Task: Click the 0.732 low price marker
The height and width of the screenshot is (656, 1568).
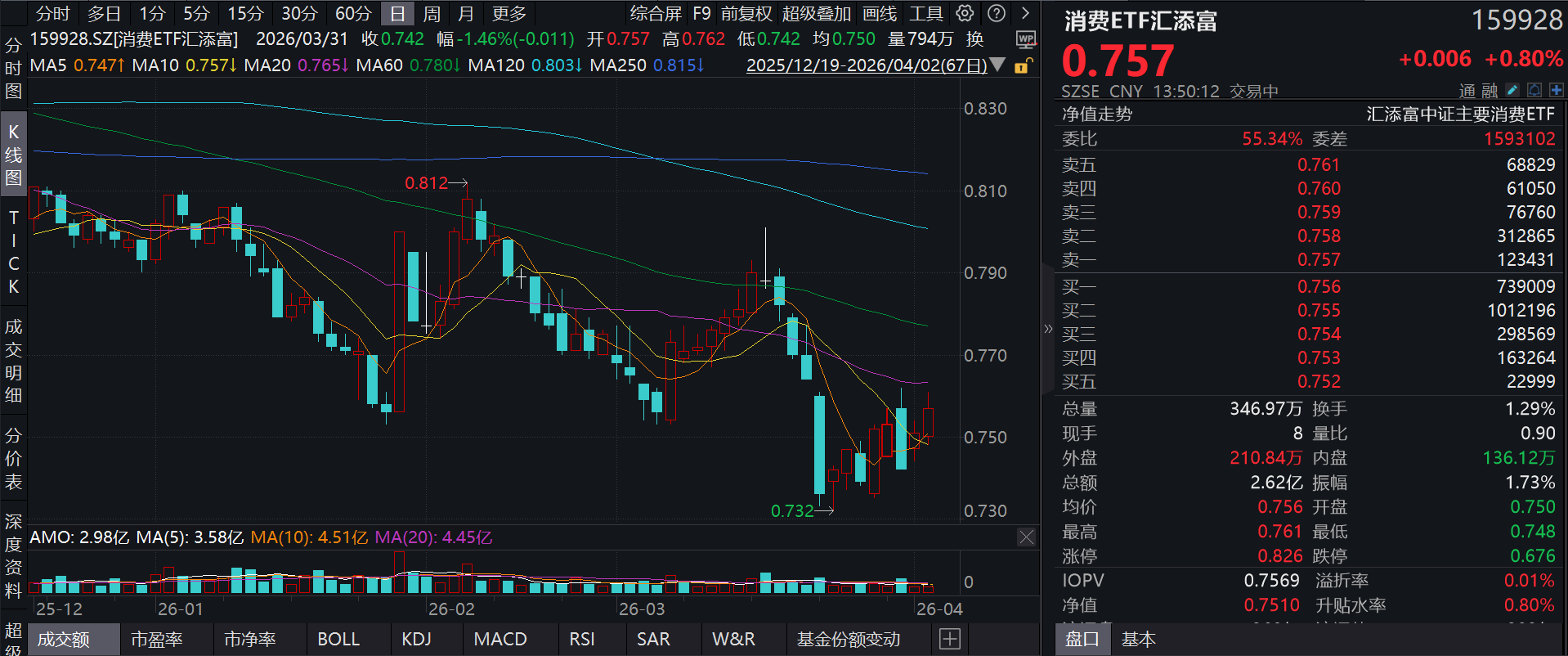Action: tap(792, 511)
